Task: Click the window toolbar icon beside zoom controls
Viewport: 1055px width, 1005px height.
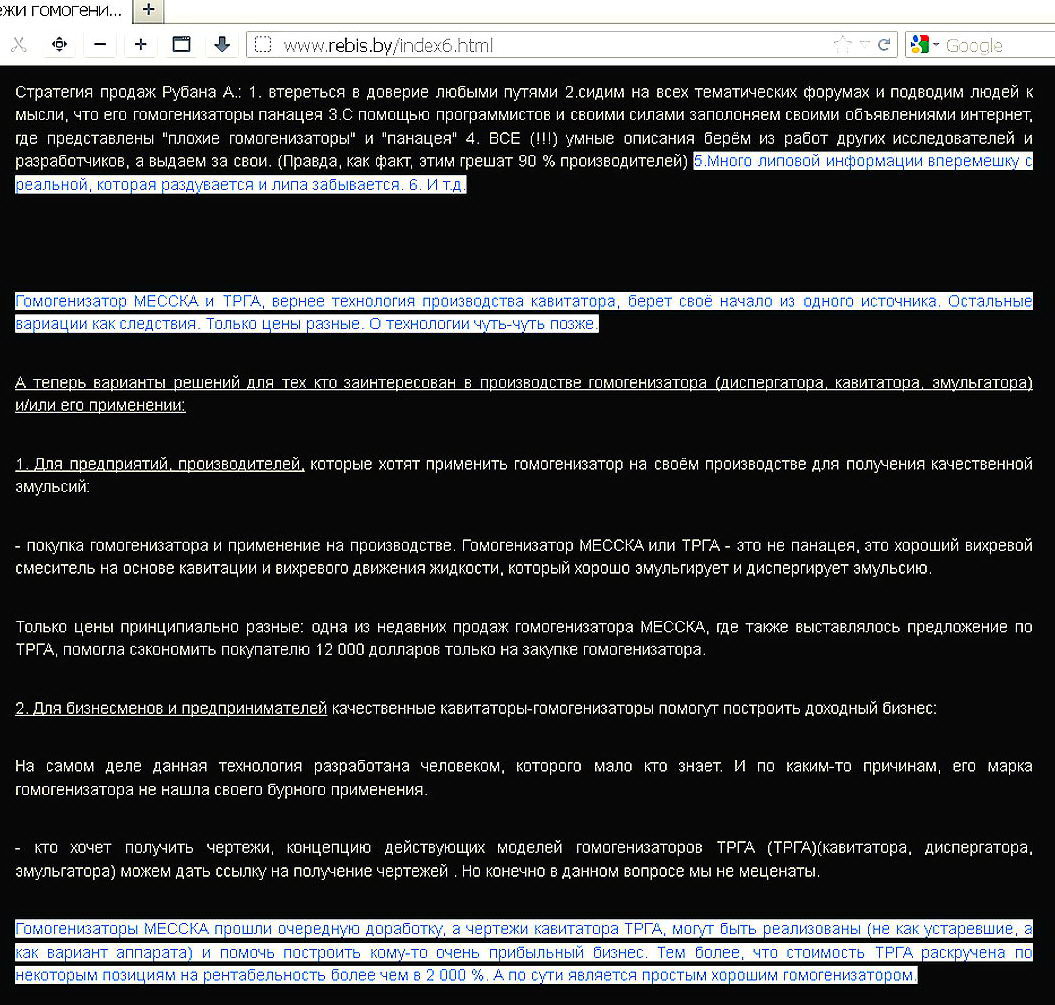Action: (182, 45)
